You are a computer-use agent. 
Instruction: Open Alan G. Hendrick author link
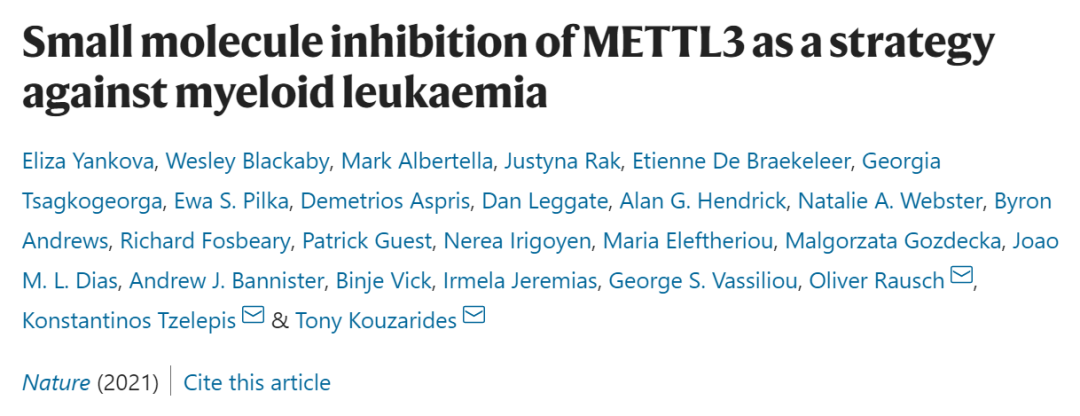click(703, 201)
